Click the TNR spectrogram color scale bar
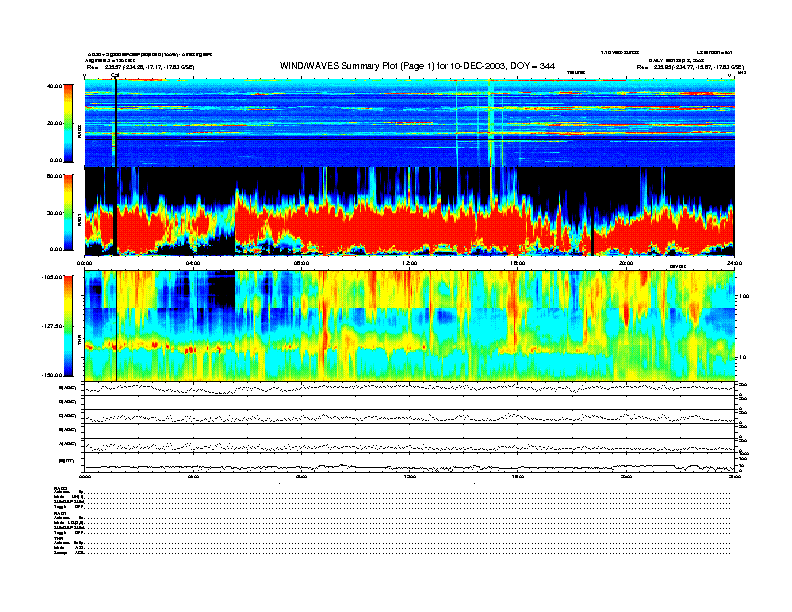The width and height of the screenshot is (792, 612). [68, 326]
